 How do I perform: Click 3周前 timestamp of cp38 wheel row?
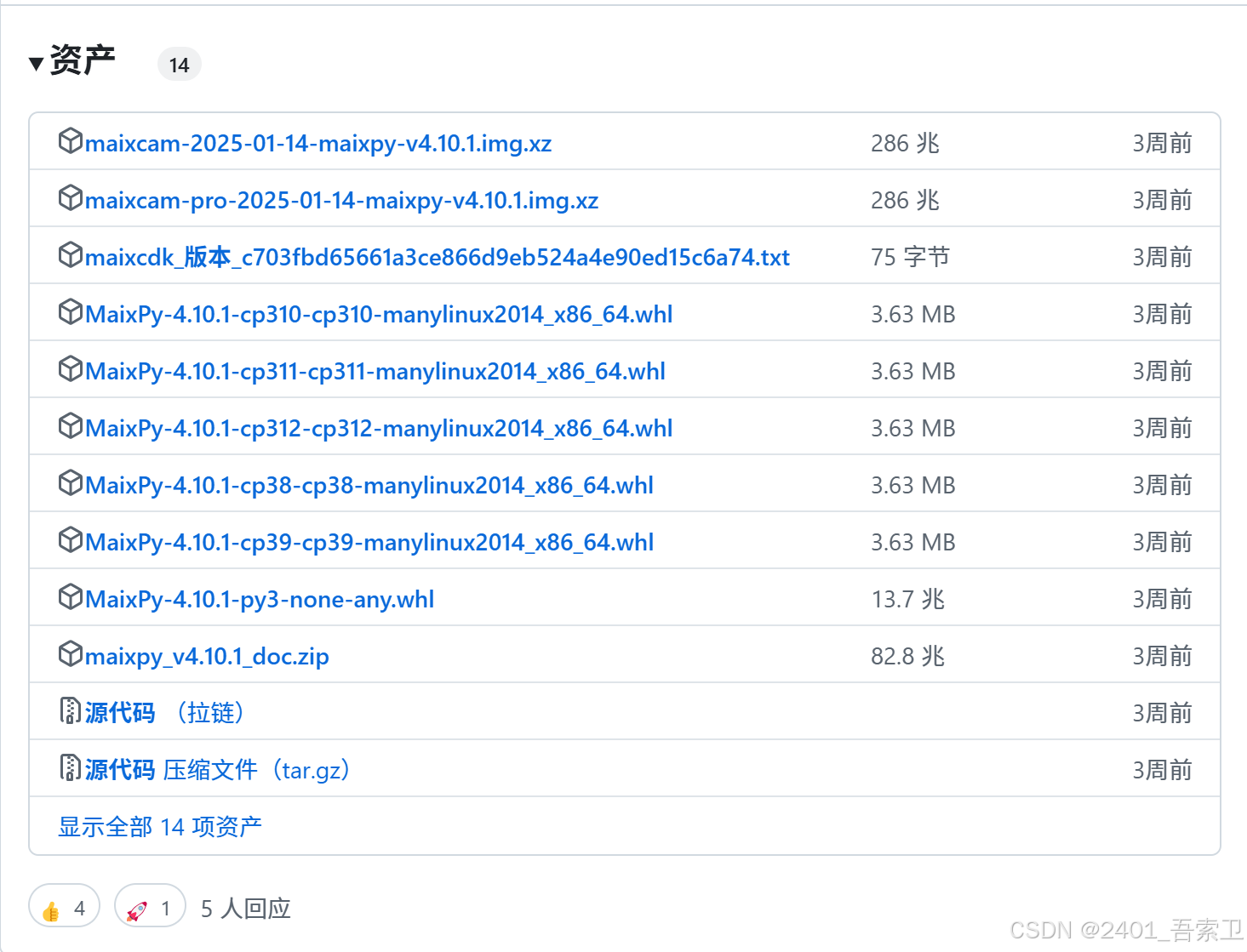(1162, 485)
